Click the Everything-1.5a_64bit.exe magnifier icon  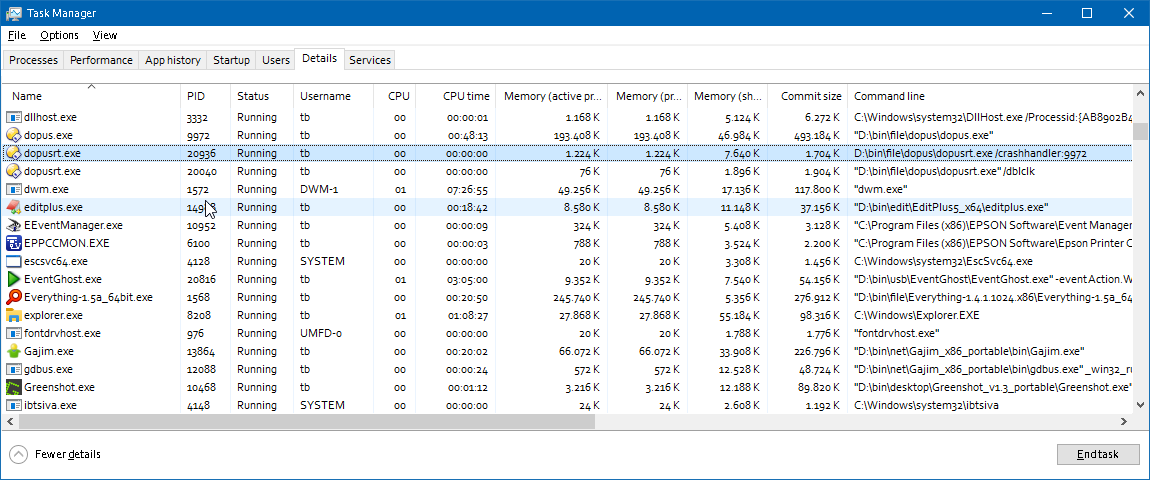(x=14, y=297)
